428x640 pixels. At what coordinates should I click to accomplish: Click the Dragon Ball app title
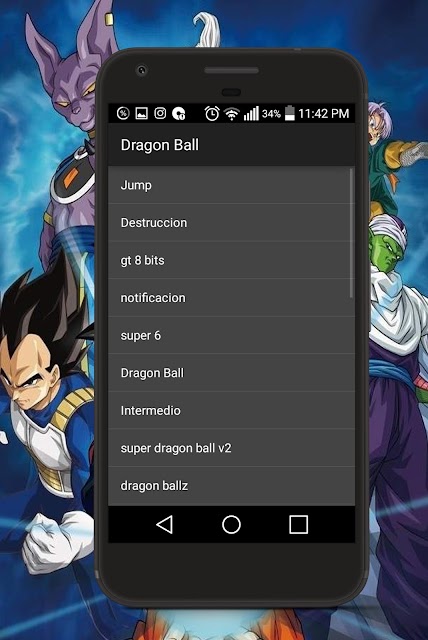pos(160,145)
